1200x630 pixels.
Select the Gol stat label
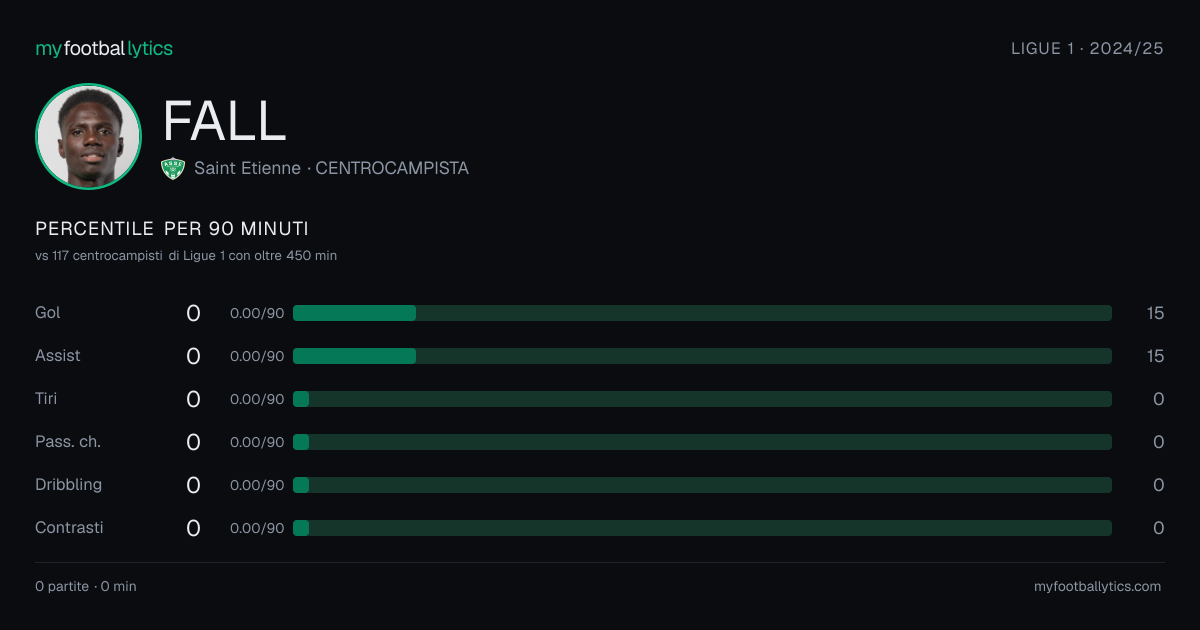pos(48,313)
